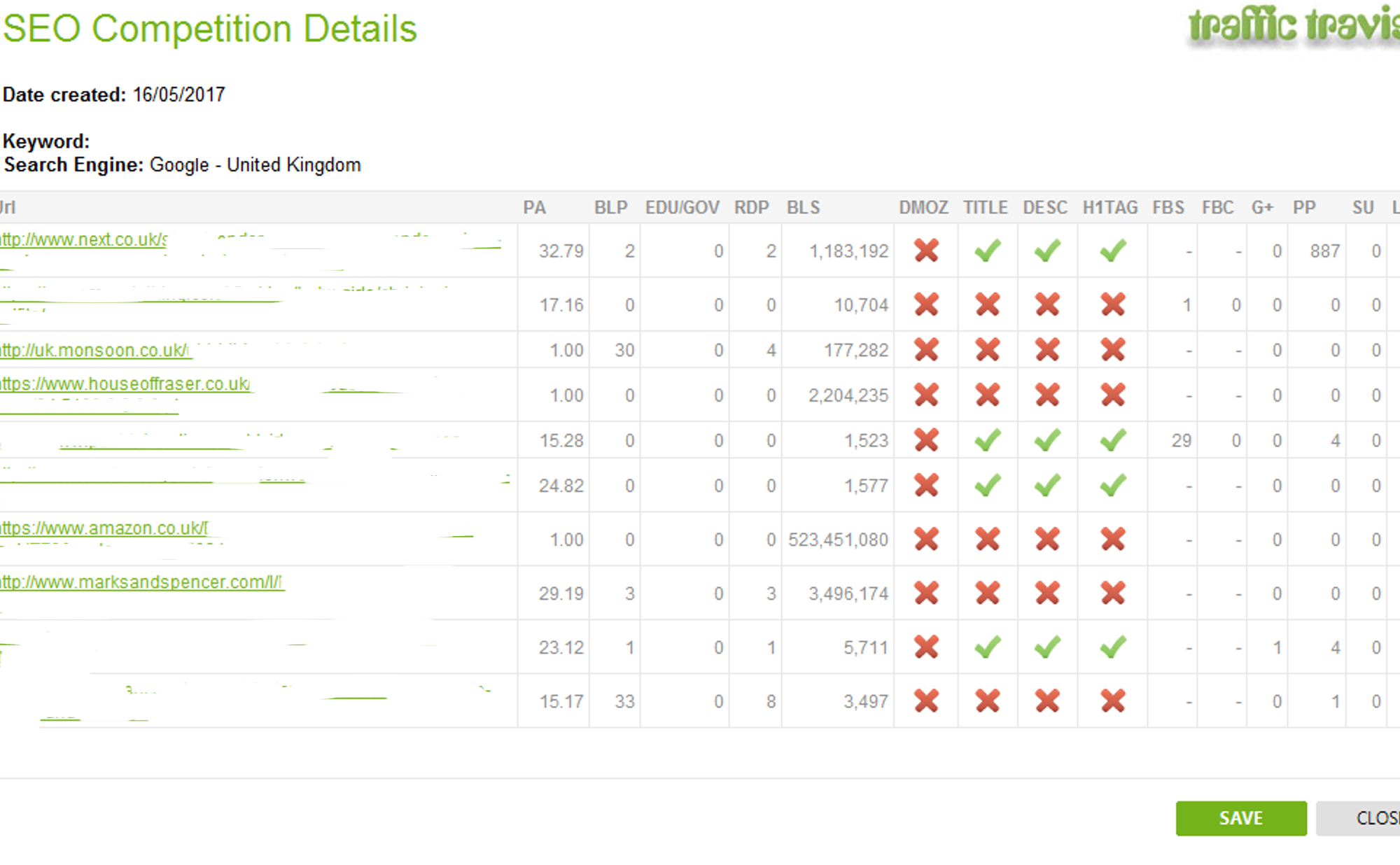Select the text Google - United Kingdom
1400x865 pixels.
point(255,165)
